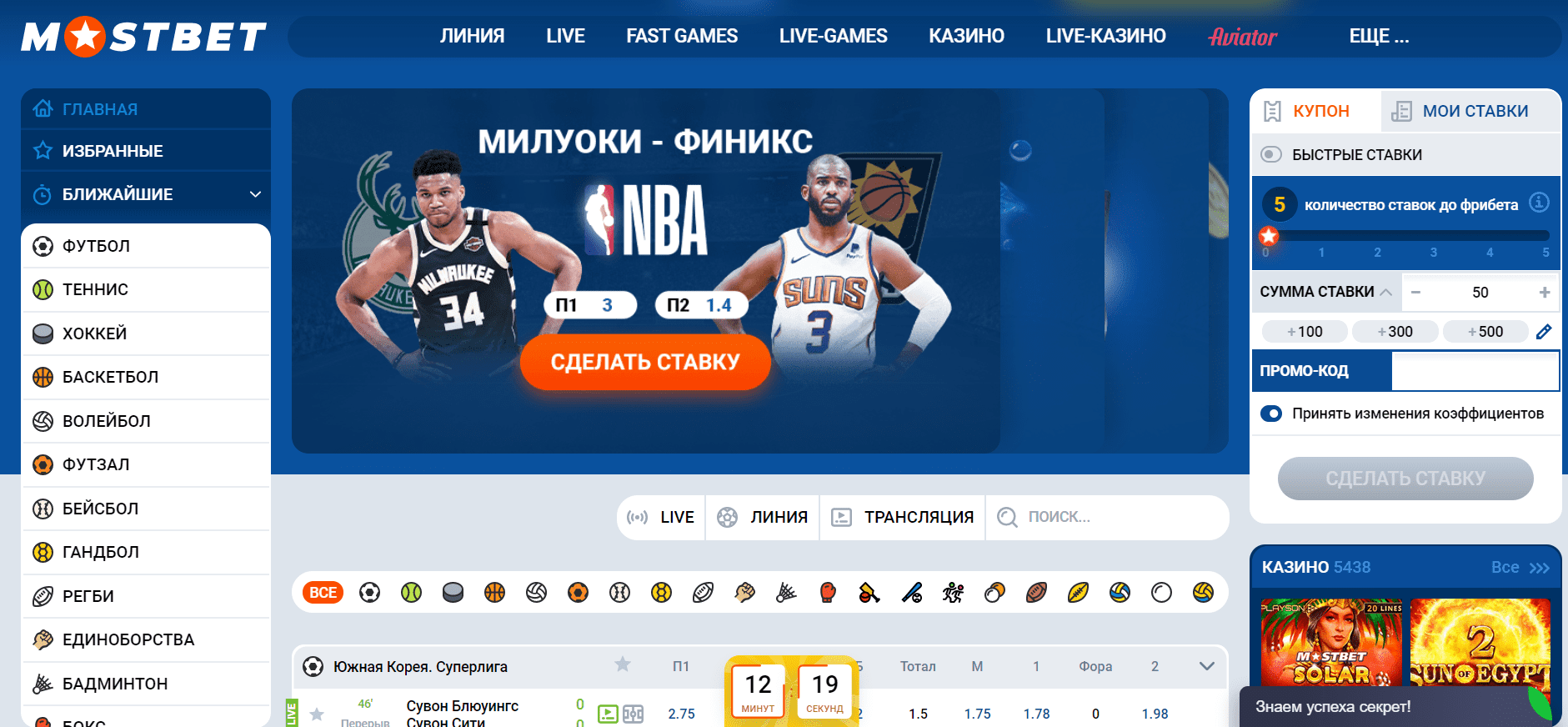1568x727 pixels.
Task: Open the Казино menu item
Action: pos(966,37)
